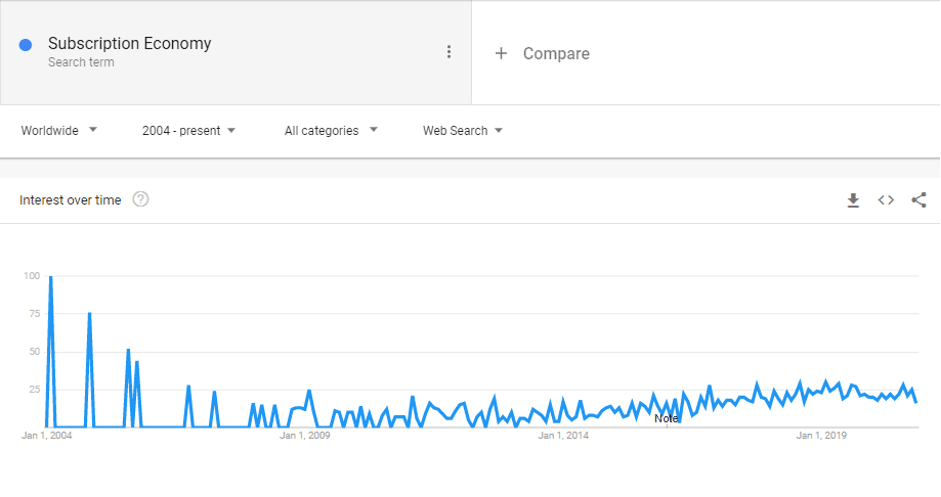
Task: Click the Compare button to add a term
Action: tap(556, 53)
